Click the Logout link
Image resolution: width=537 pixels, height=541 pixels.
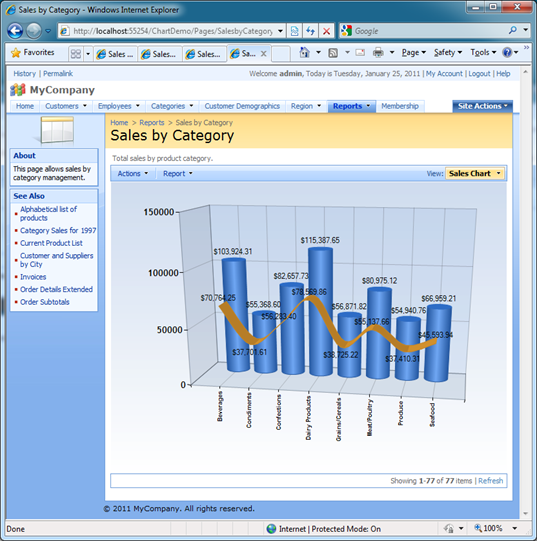point(479,73)
